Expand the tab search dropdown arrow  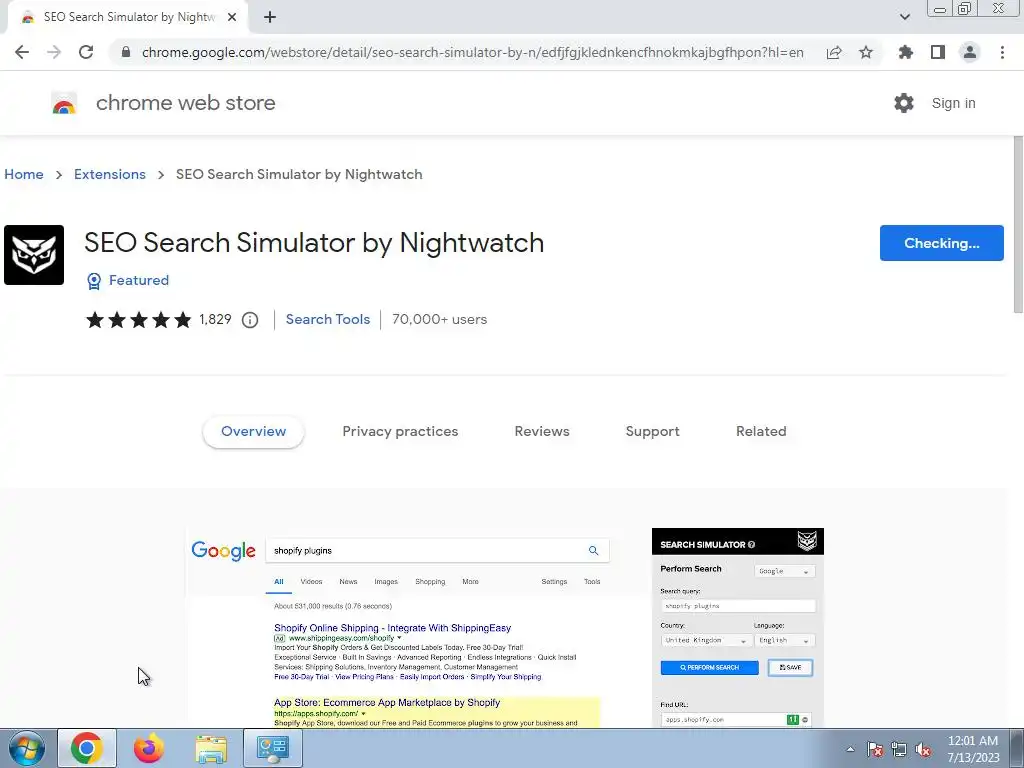point(904,17)
